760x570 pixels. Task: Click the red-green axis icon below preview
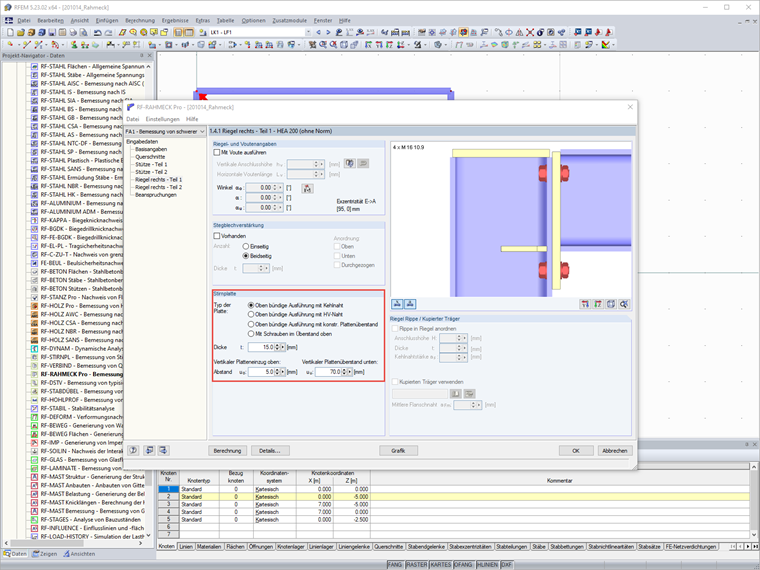click(x=598, y=304)
